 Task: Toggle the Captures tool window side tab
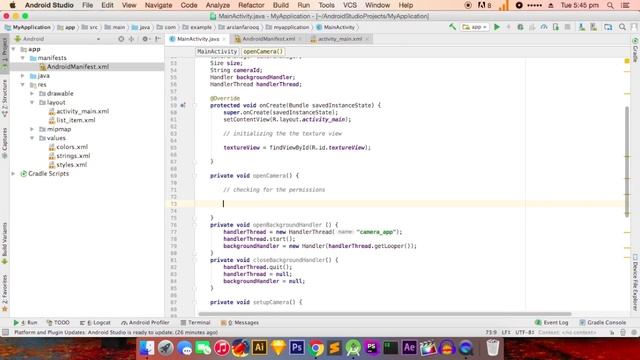[4, 143]
